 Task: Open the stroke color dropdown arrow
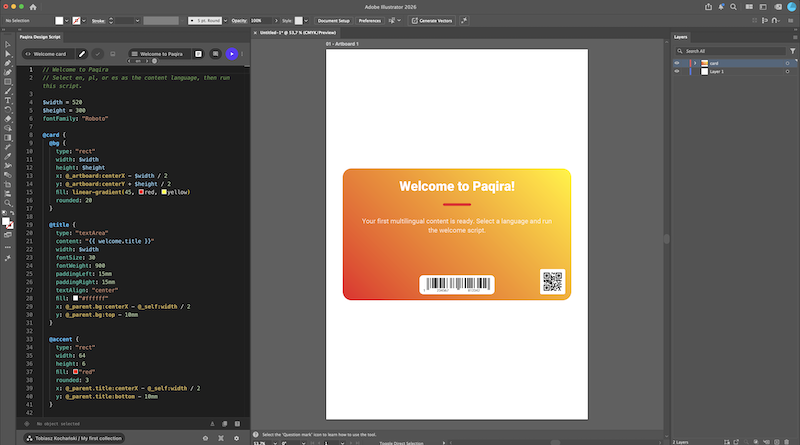point(84,21)
